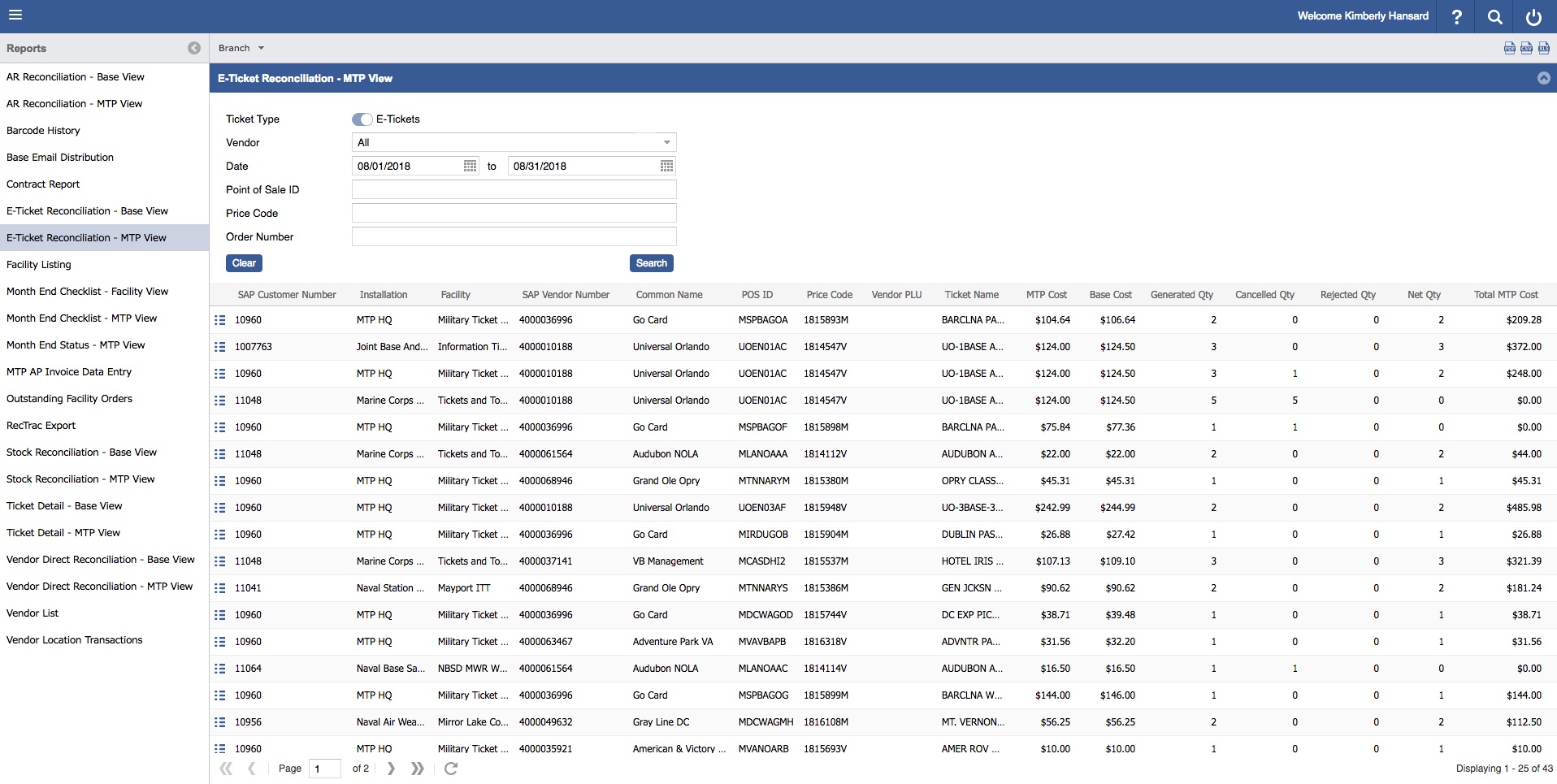Viewport: 1557px width, 784px height.
Task: Open the Vendor dropdown list
Action: click(666, 143)
